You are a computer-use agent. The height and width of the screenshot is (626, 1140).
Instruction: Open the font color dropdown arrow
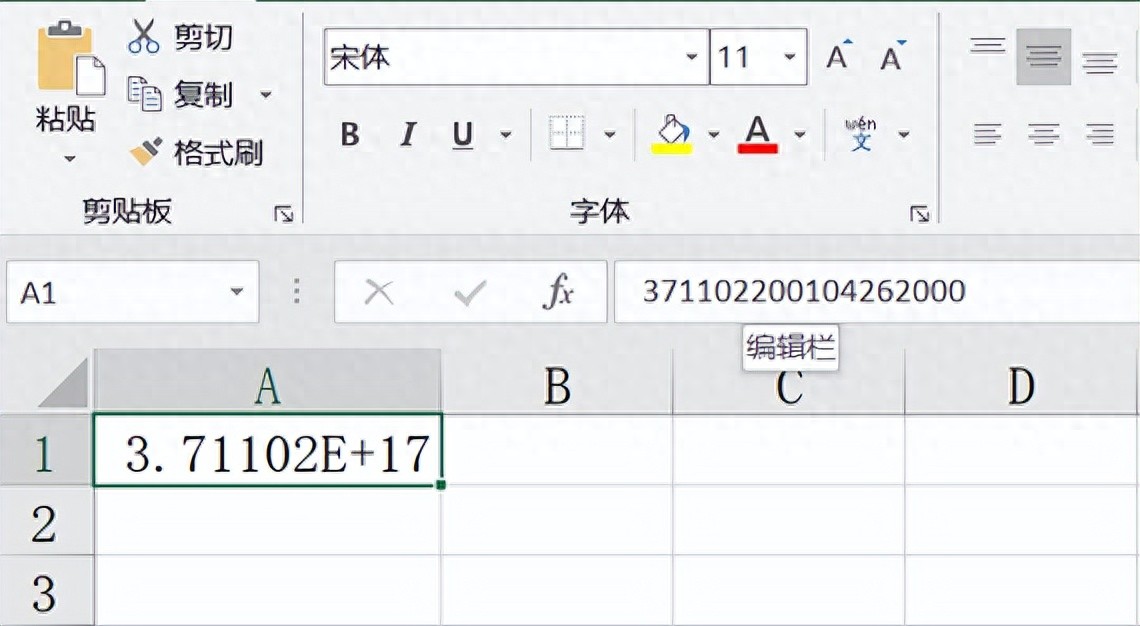coord(800,134)
